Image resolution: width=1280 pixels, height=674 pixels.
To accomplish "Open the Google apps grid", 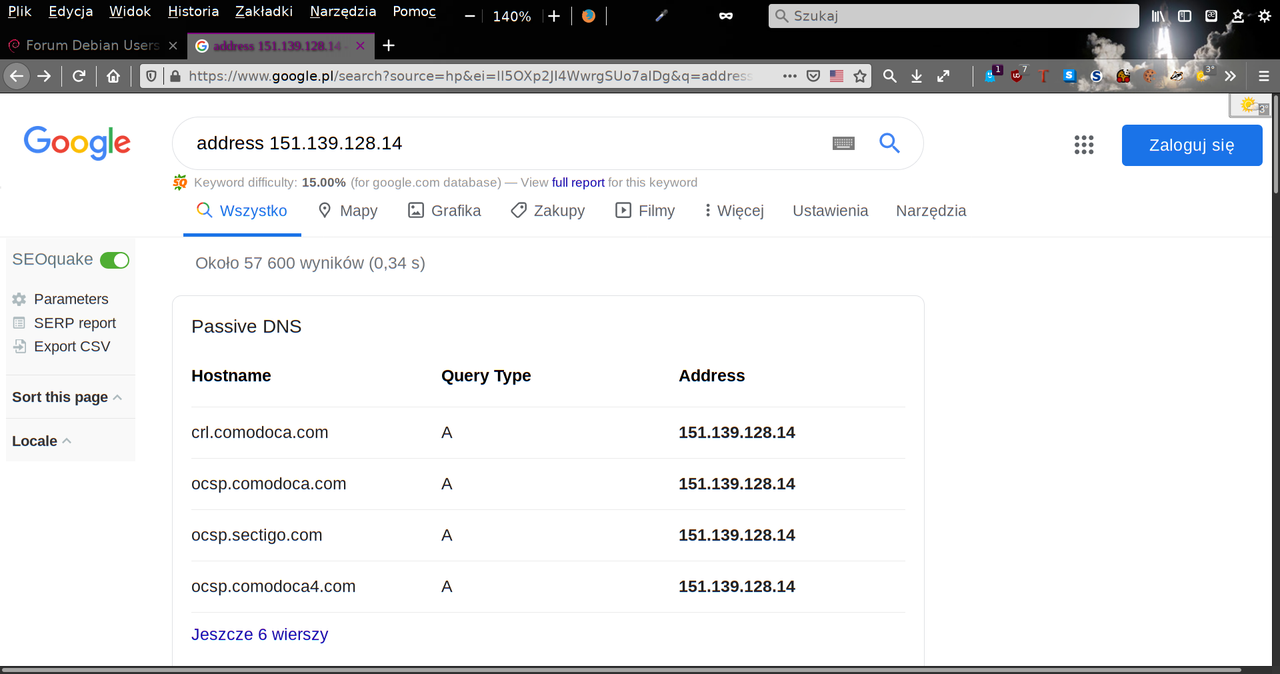I will (x=1084, y=145).
